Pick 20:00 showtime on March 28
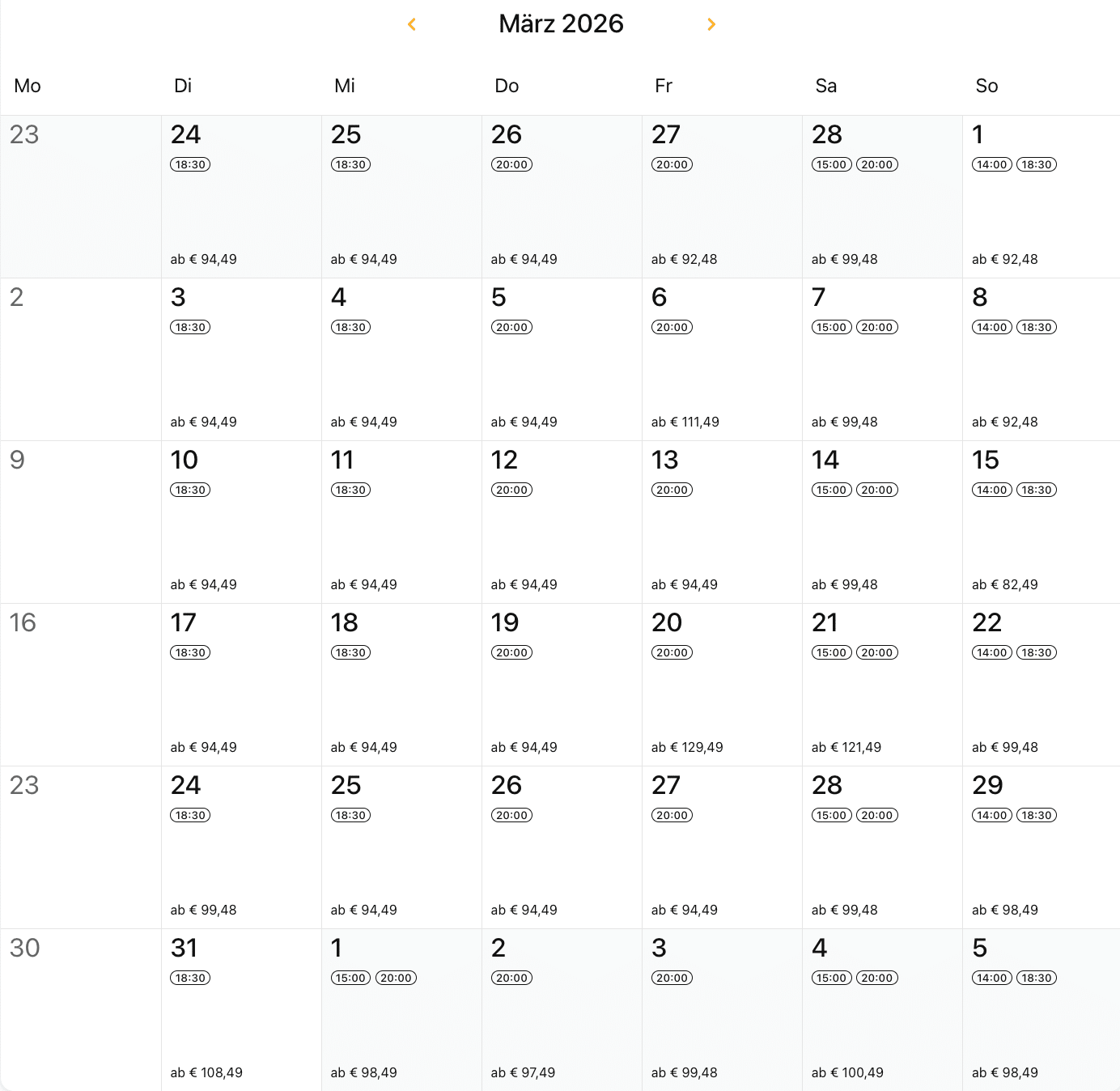This screenshot has height=1091, width=1120. pos(876,815)
